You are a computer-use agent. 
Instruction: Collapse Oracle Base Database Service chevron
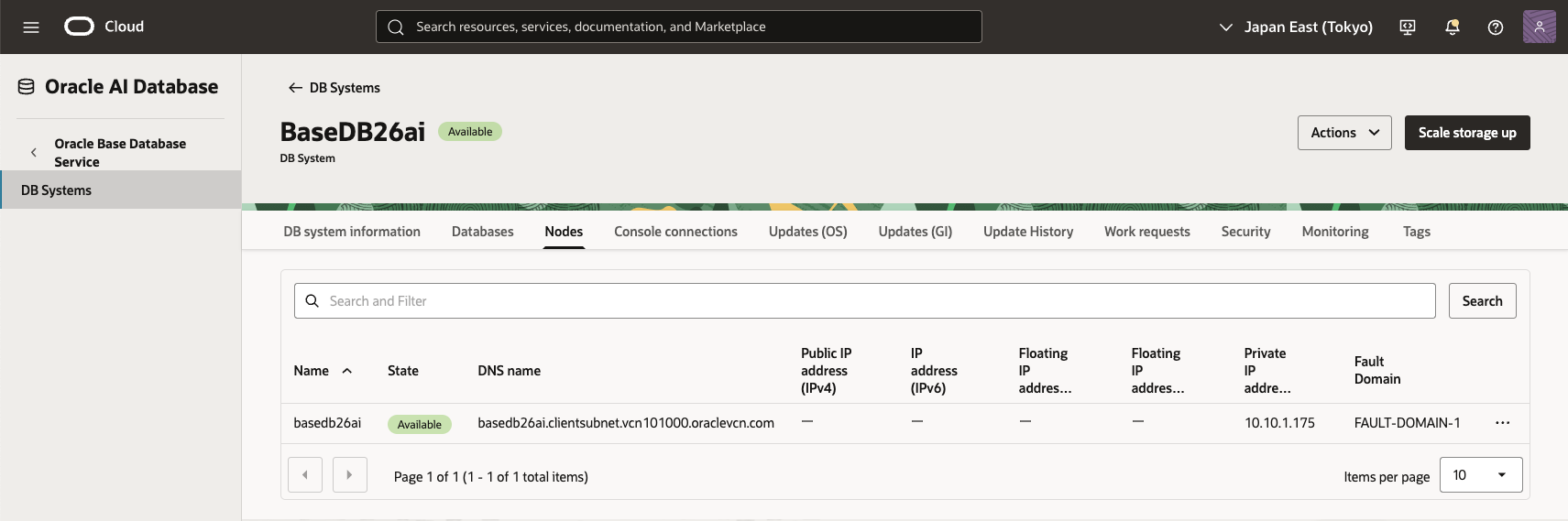point(34,153)
